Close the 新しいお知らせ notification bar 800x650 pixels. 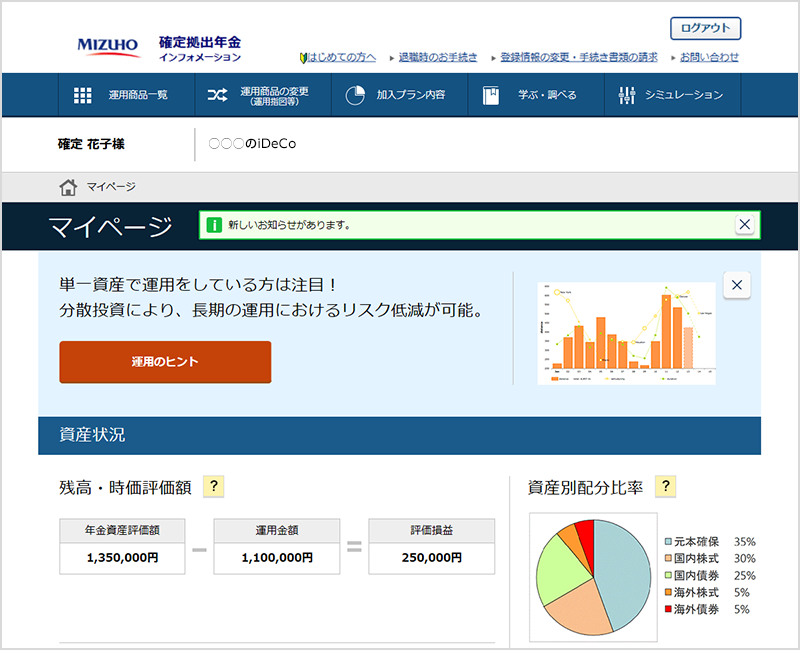(744, 224)
